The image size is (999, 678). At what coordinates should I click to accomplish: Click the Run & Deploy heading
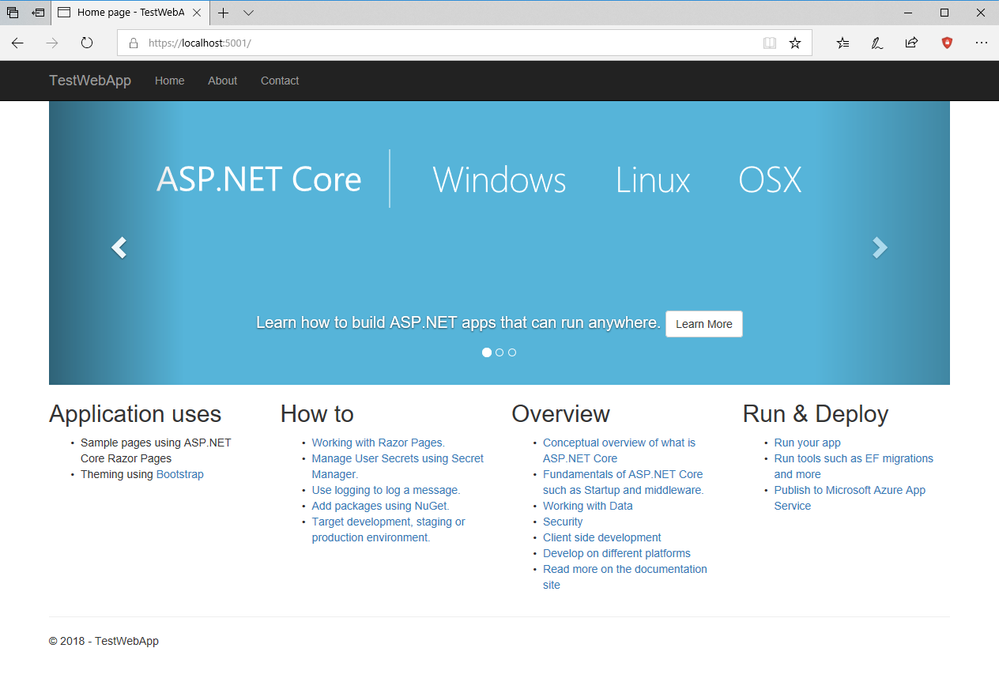[x=815, y=414]
